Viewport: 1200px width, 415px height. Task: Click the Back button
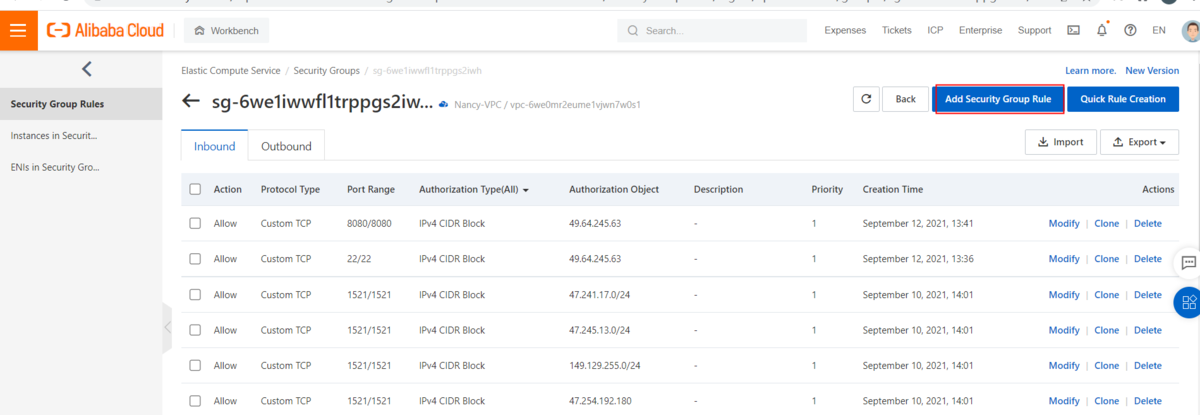point(905,99)
